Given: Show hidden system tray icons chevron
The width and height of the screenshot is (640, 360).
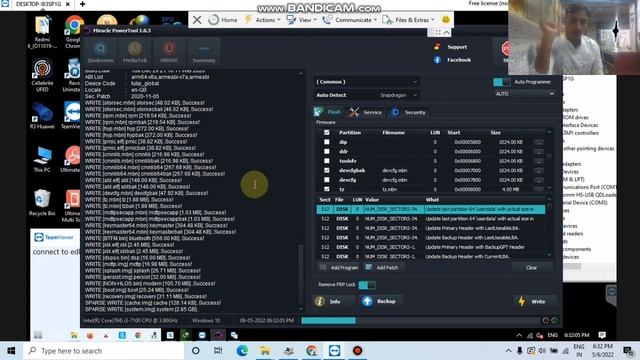Looking at the screenshot, I should 508,351.
